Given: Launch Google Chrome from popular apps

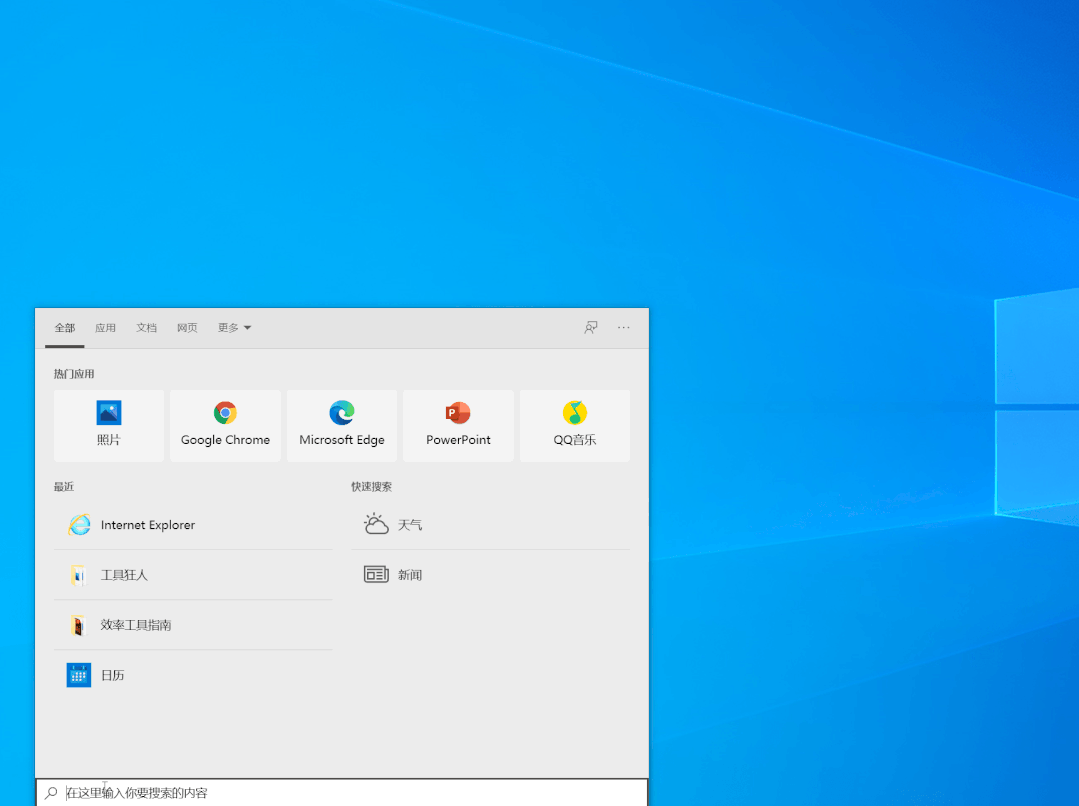Looking at the screenshot, I should tap(224, 425).
